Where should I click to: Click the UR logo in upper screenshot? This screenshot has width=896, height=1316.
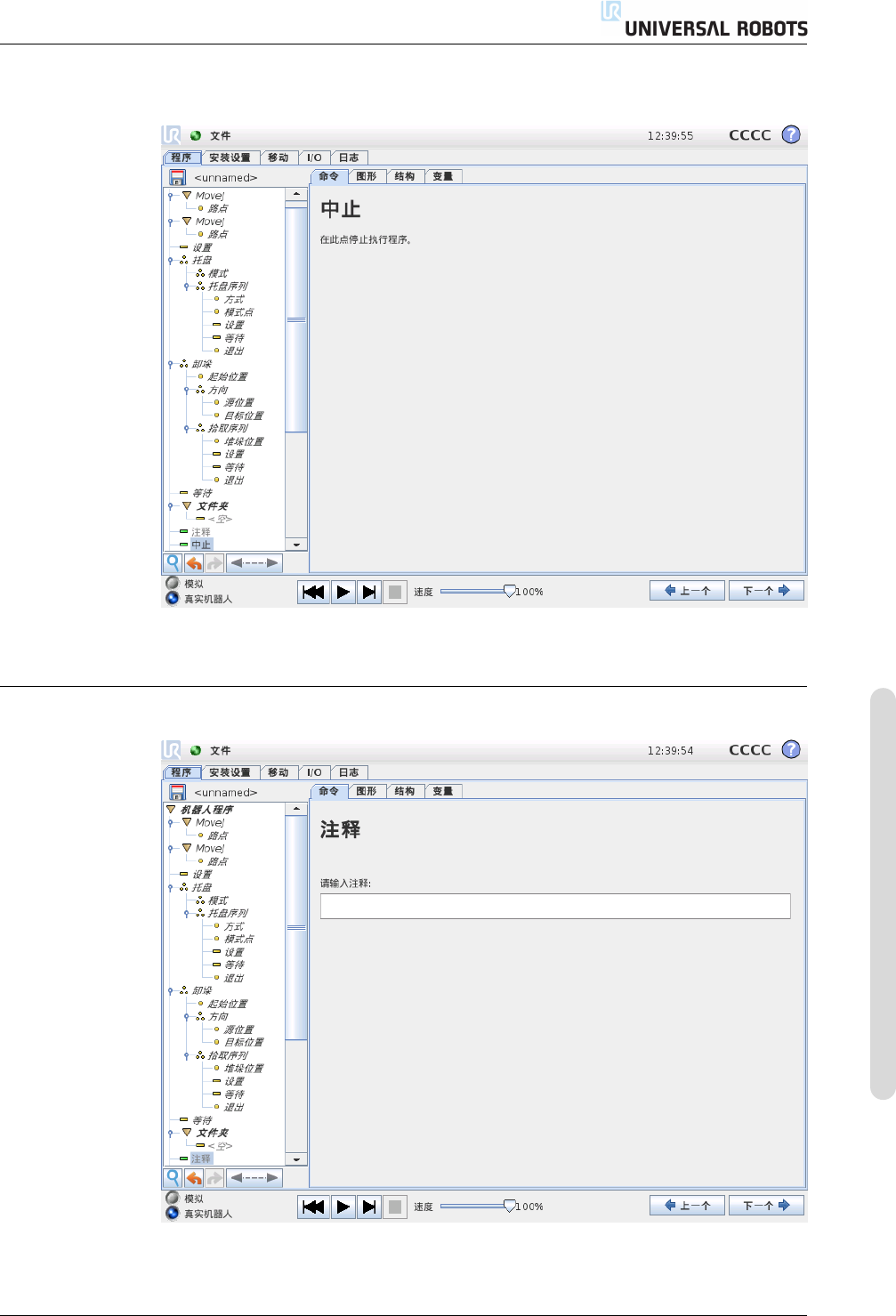coord(172,135)
